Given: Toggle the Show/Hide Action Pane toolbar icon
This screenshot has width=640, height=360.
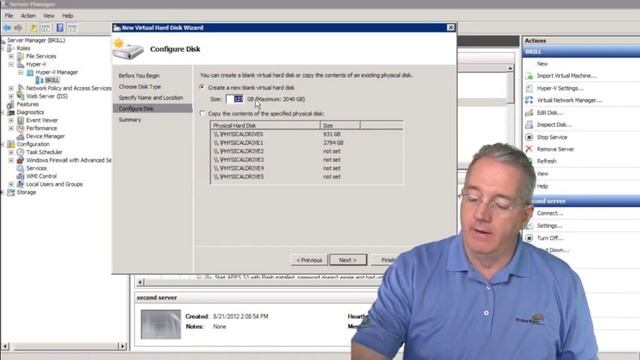Looking at the screenshot, I should pyautogui.click(x=72, y=28).
